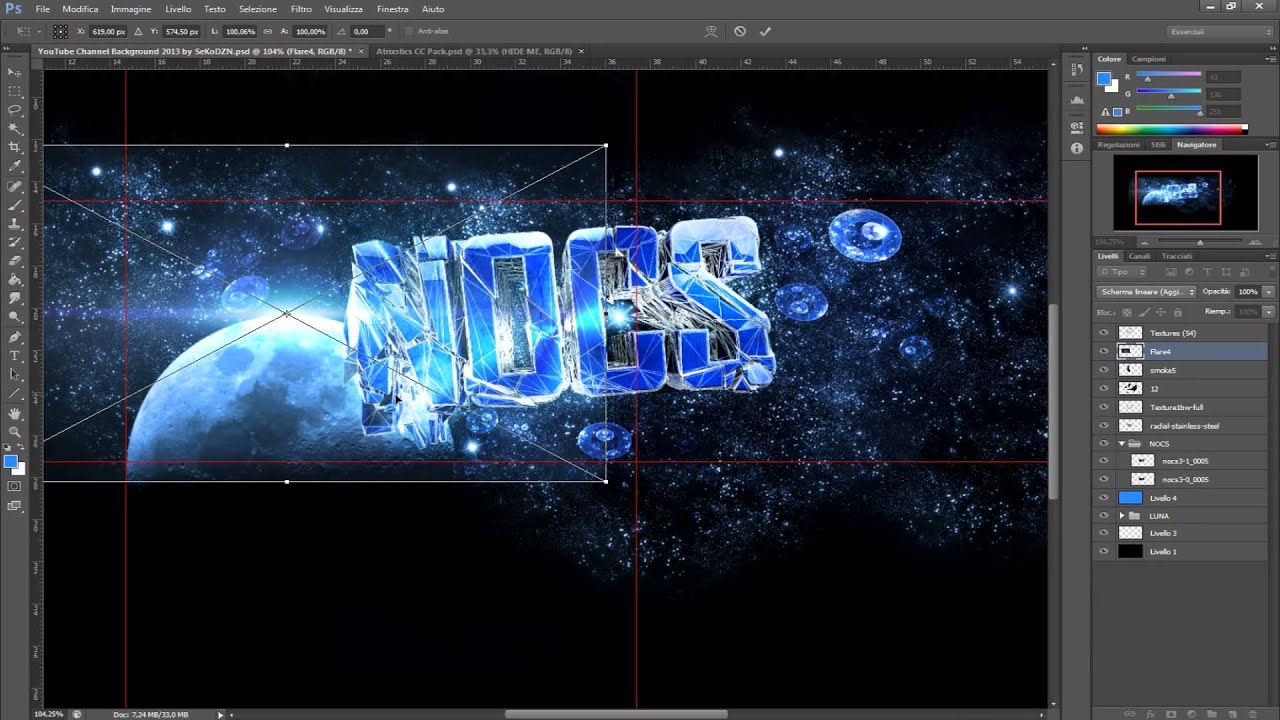This screenshot has width=1280, height=720.
Task: Click the reference point locator grid
Action: [x=61, y=31]
